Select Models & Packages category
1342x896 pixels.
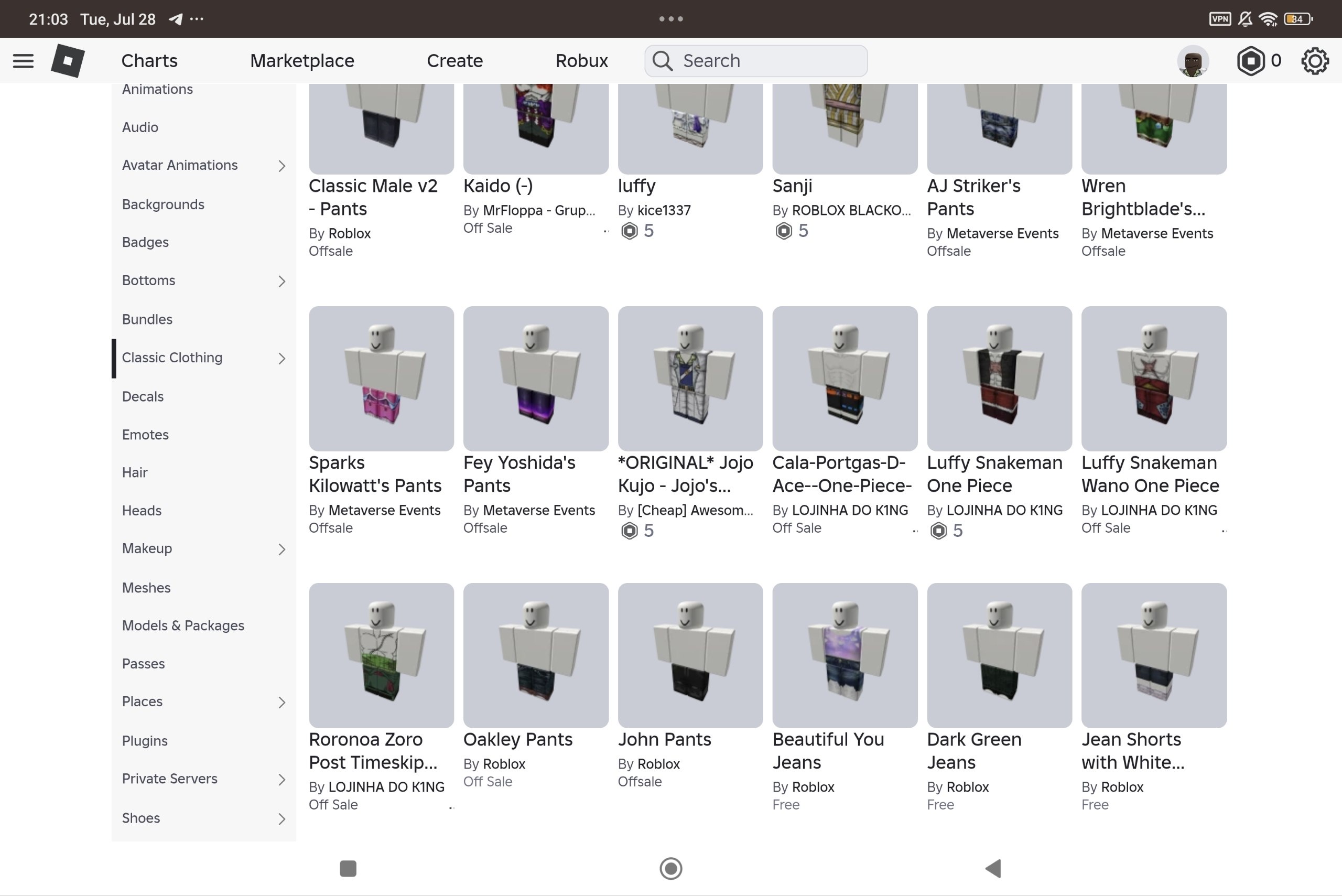coord(183,625)
